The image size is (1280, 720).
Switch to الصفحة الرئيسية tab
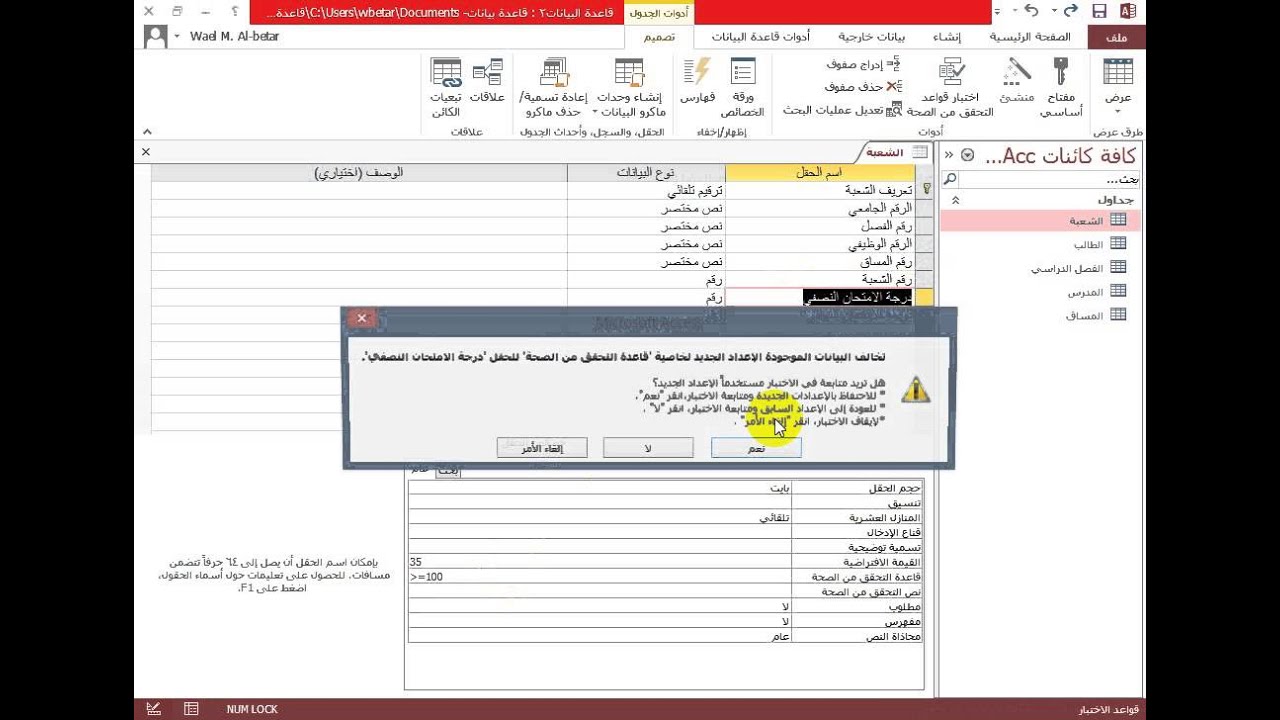coord(1030,37)
